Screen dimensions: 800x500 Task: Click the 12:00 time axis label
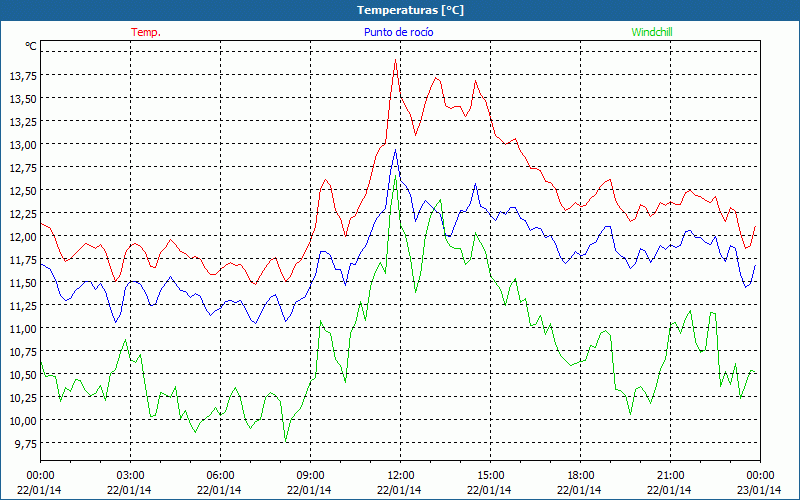click(x=401, y=475)
